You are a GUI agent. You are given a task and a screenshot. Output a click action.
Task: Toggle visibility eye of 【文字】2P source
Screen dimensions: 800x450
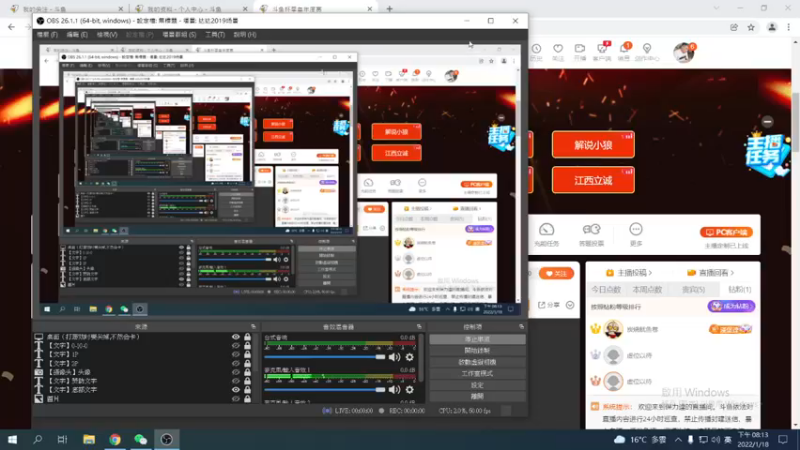pos(236,363)
